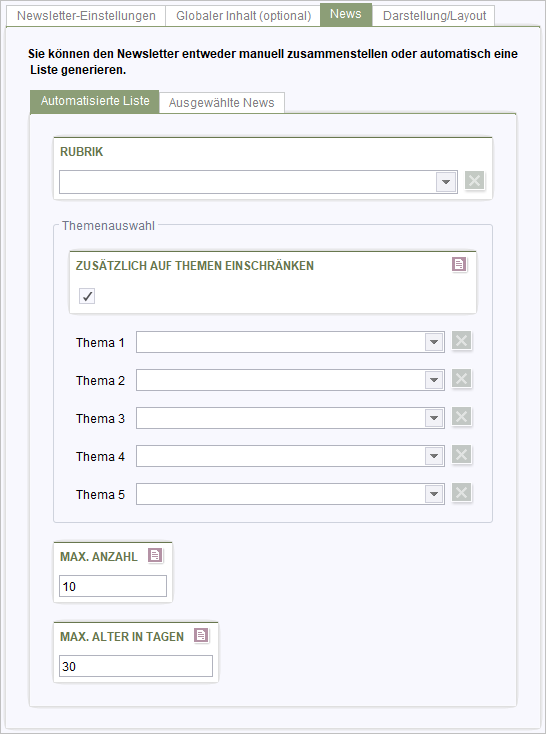Open the Thema 1 dropdown list

click(x=434, y=342)
